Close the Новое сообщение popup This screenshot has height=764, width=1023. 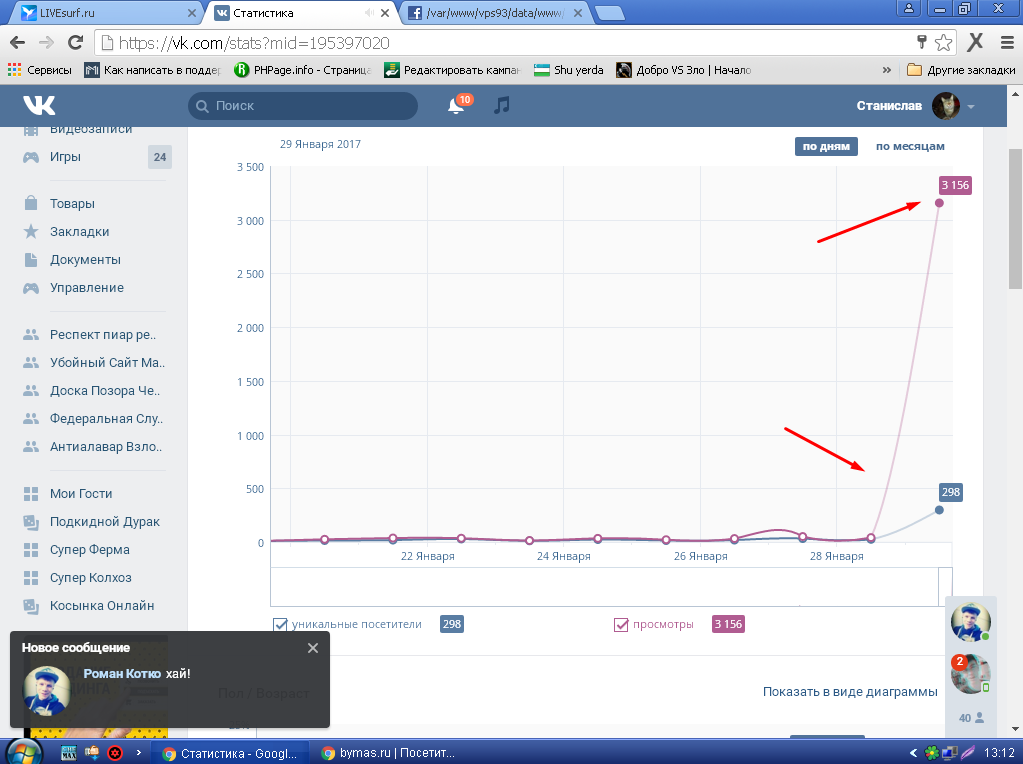[x=313, y=648]
